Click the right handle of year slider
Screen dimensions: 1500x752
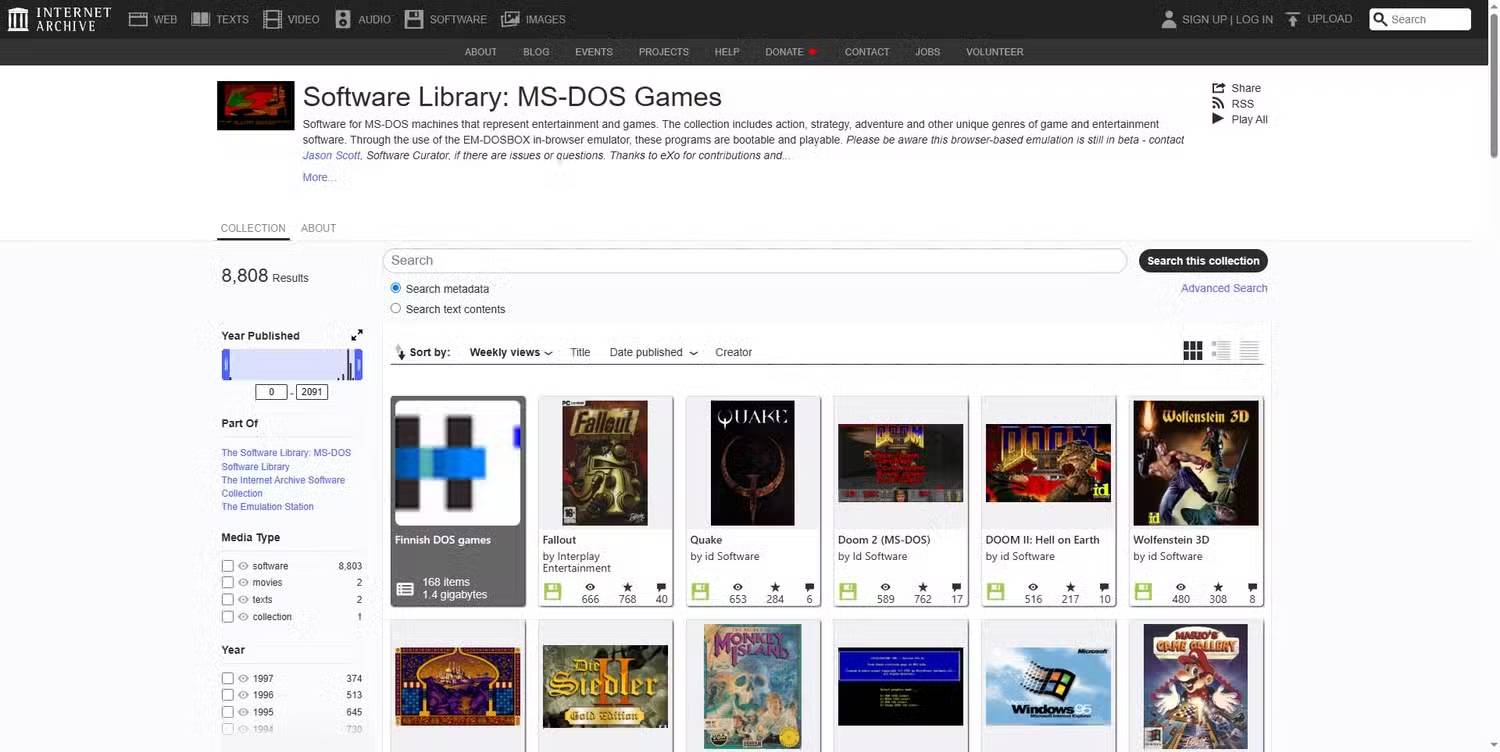(x=358, y=365)
